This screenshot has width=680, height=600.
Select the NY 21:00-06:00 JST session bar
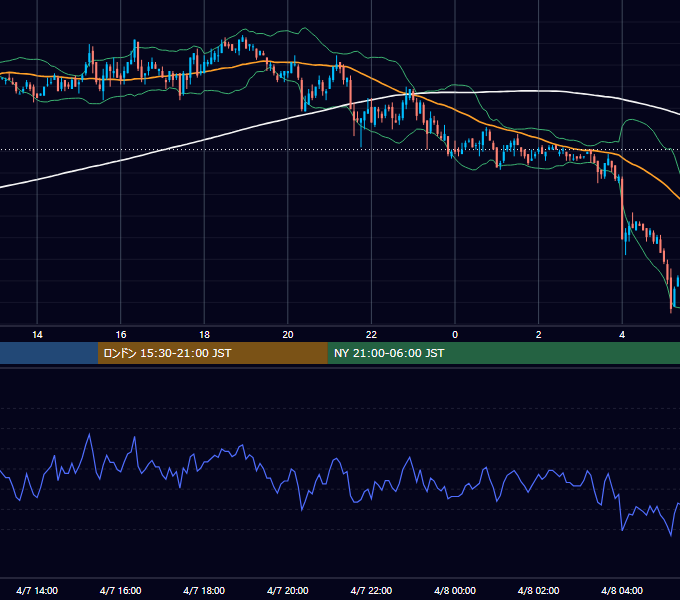point(503,353)
